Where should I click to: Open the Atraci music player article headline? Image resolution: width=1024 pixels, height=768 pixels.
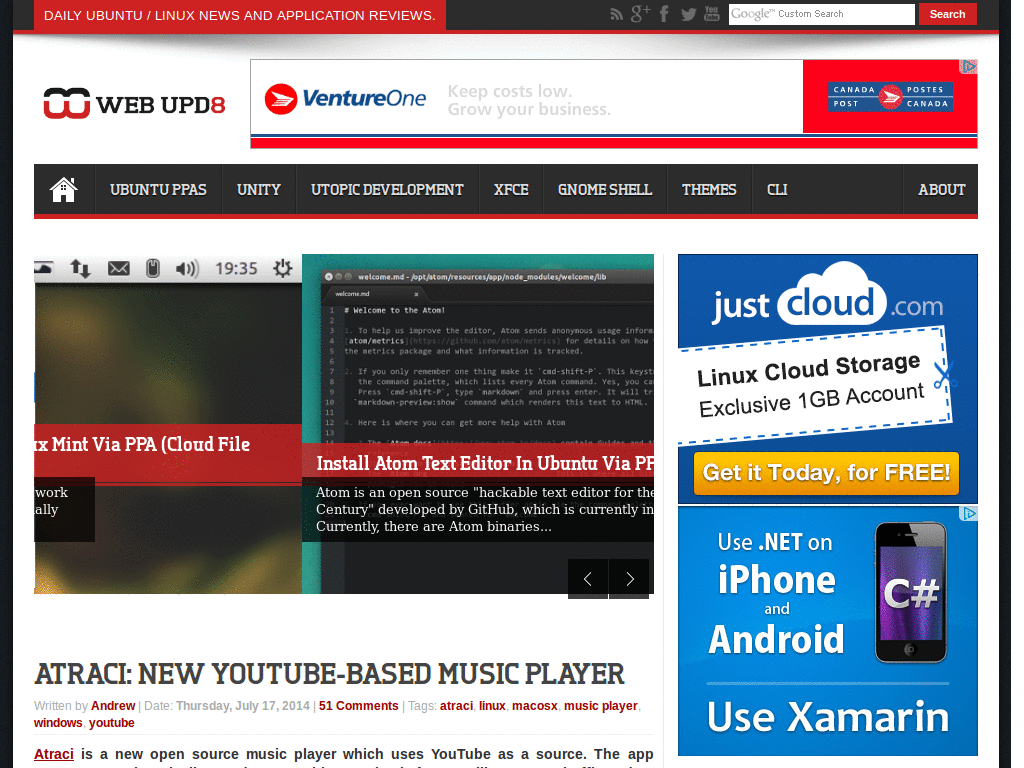point(330,674)
